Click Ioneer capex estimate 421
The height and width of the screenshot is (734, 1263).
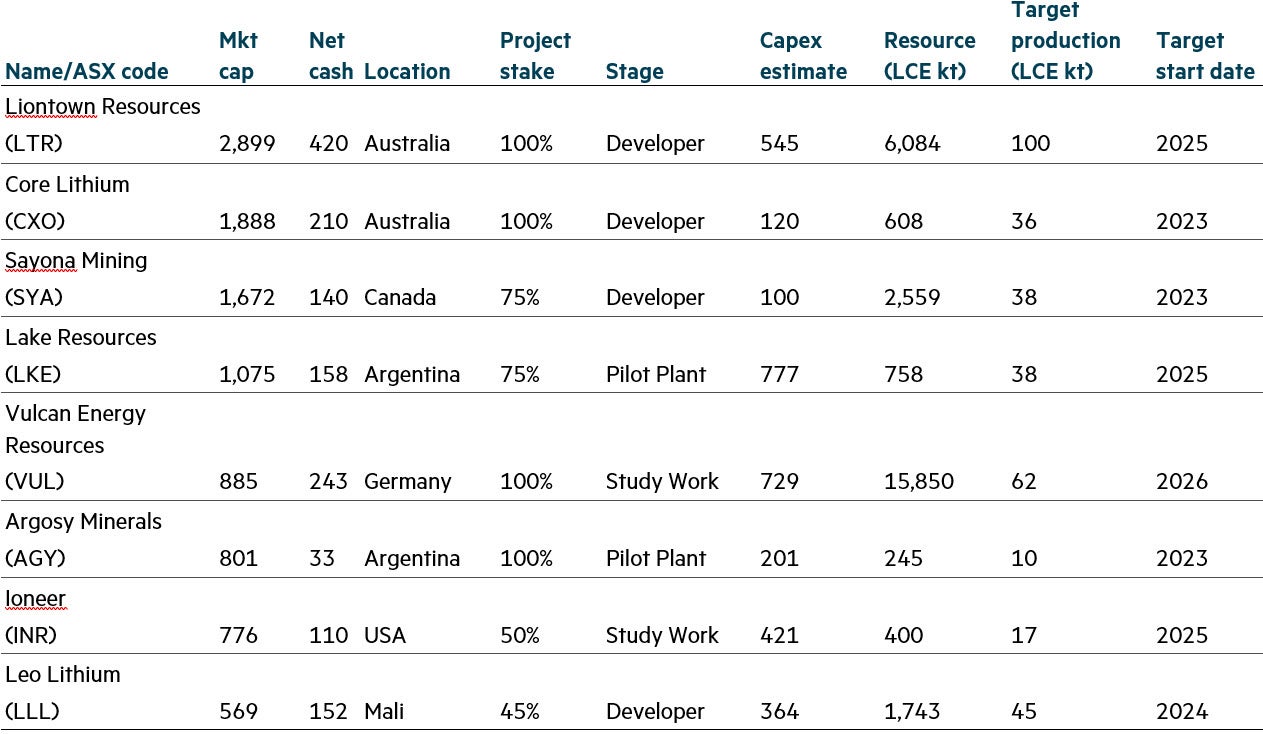point(780,635)
